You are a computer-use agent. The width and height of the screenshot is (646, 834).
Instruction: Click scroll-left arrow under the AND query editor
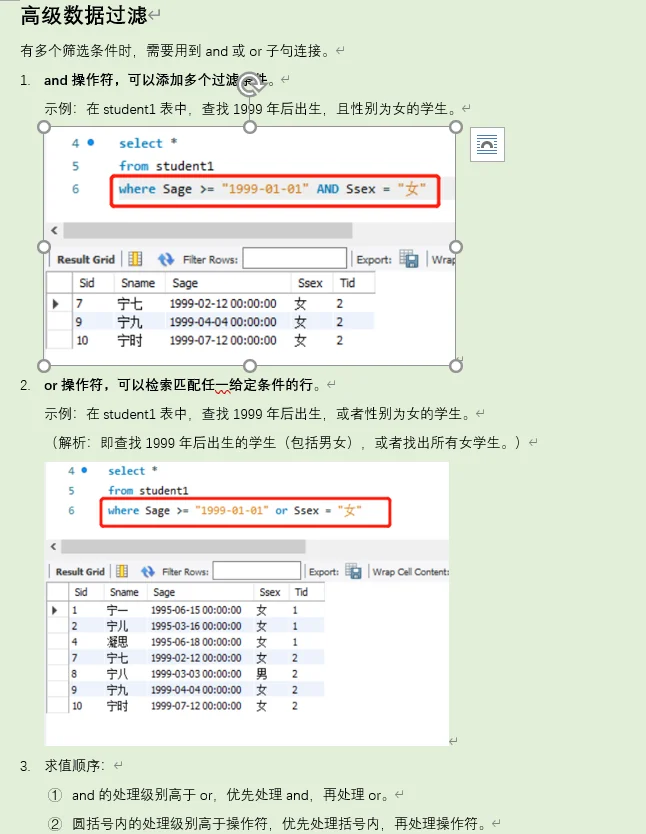(x=54, y=230)
